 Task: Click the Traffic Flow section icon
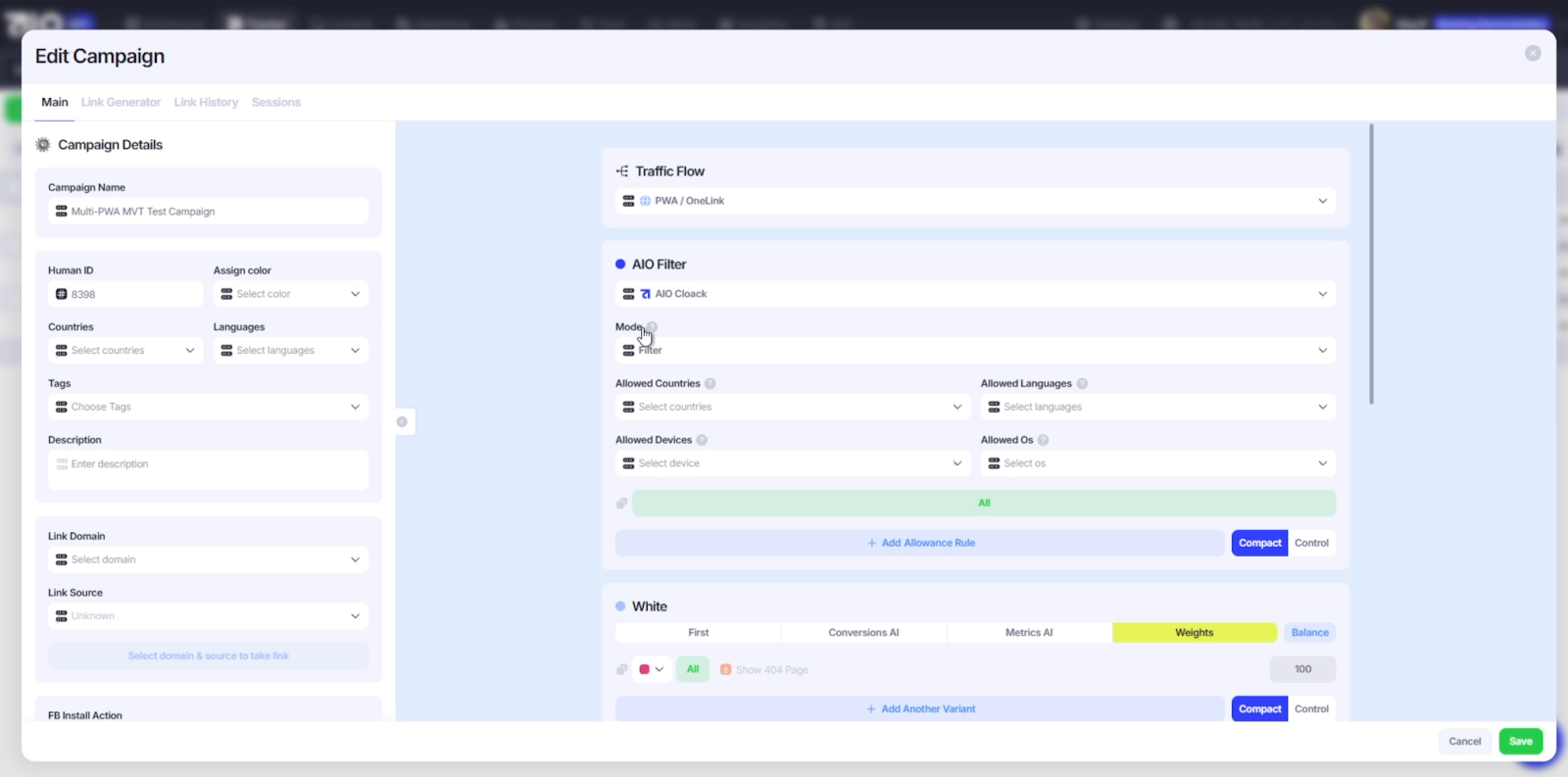[621, 171]
